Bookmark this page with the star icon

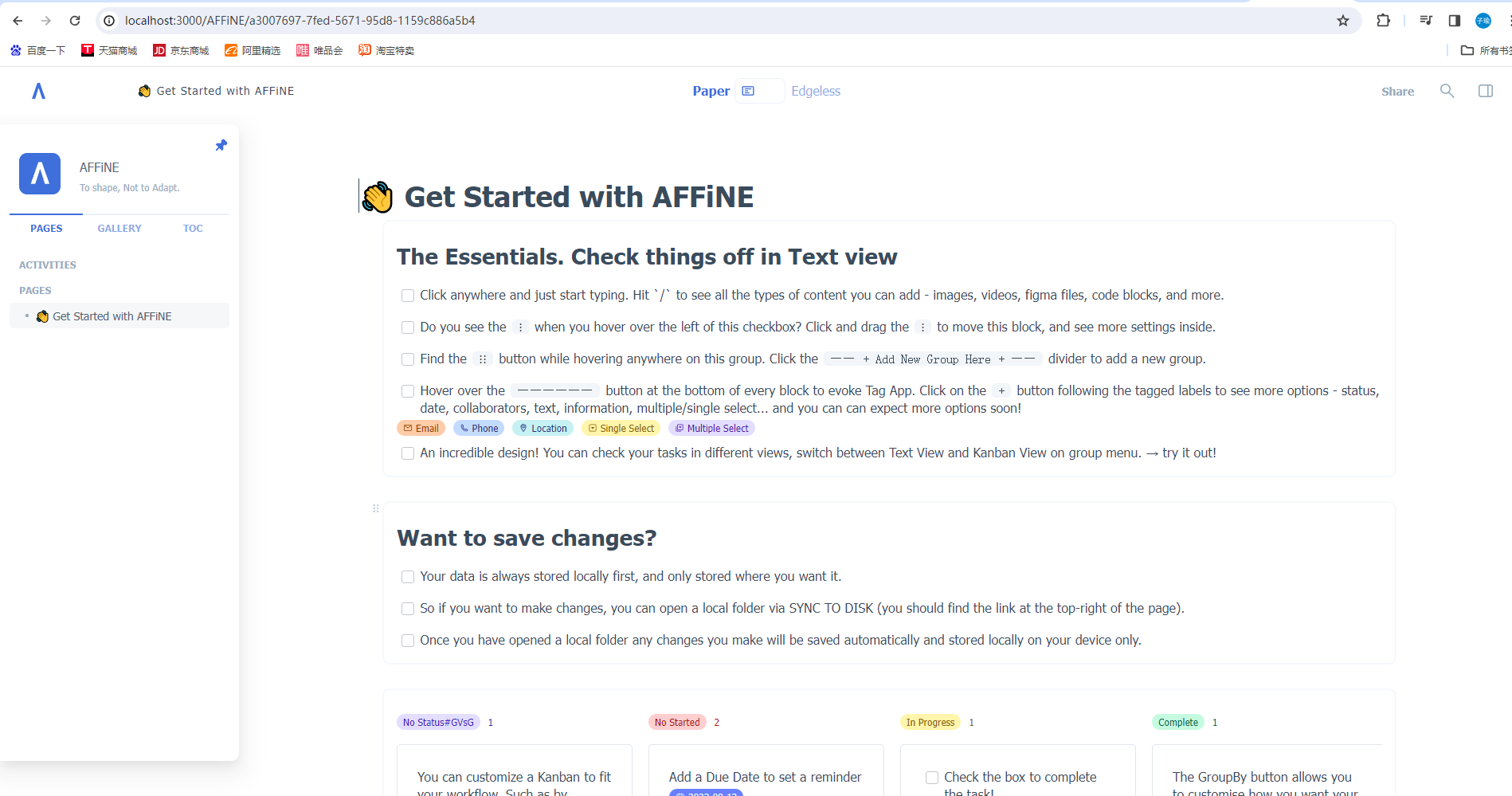coord(1343,21)
